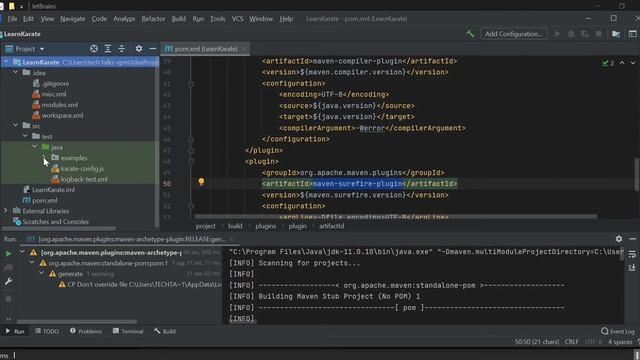Open the VCS menu

(238, 19)
